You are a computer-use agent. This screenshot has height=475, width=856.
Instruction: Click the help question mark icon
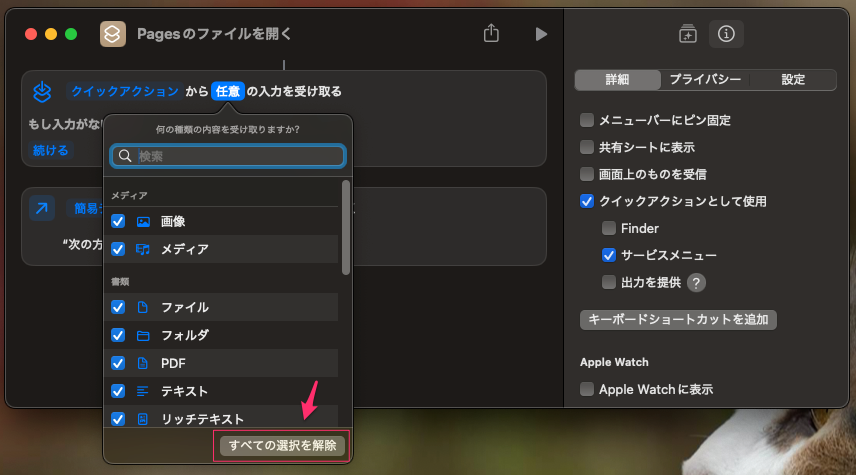[697, 283]
